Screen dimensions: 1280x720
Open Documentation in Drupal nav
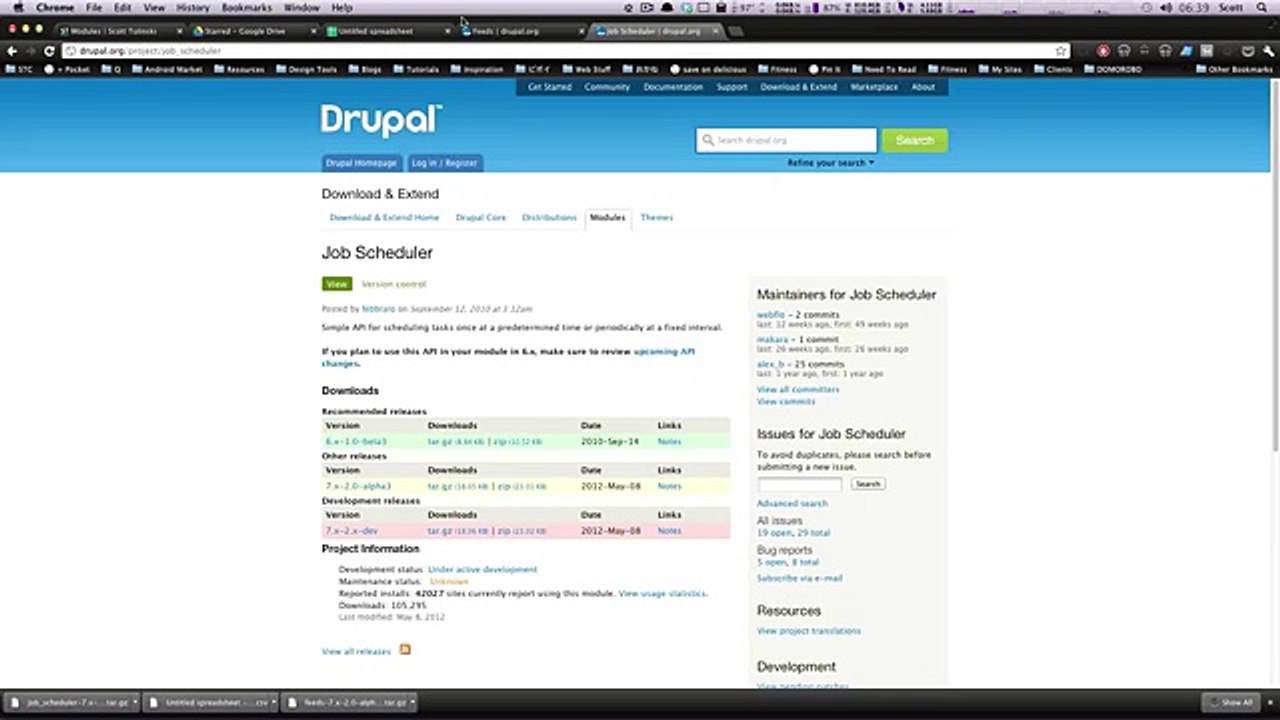[673, 87]
